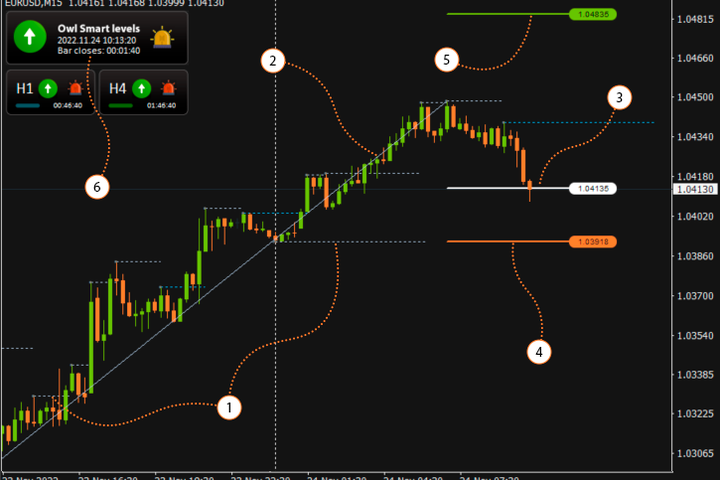Toggle the H1 red siren alert icon
Viewport: 720px width, 480px height.
tap(75, 88)
